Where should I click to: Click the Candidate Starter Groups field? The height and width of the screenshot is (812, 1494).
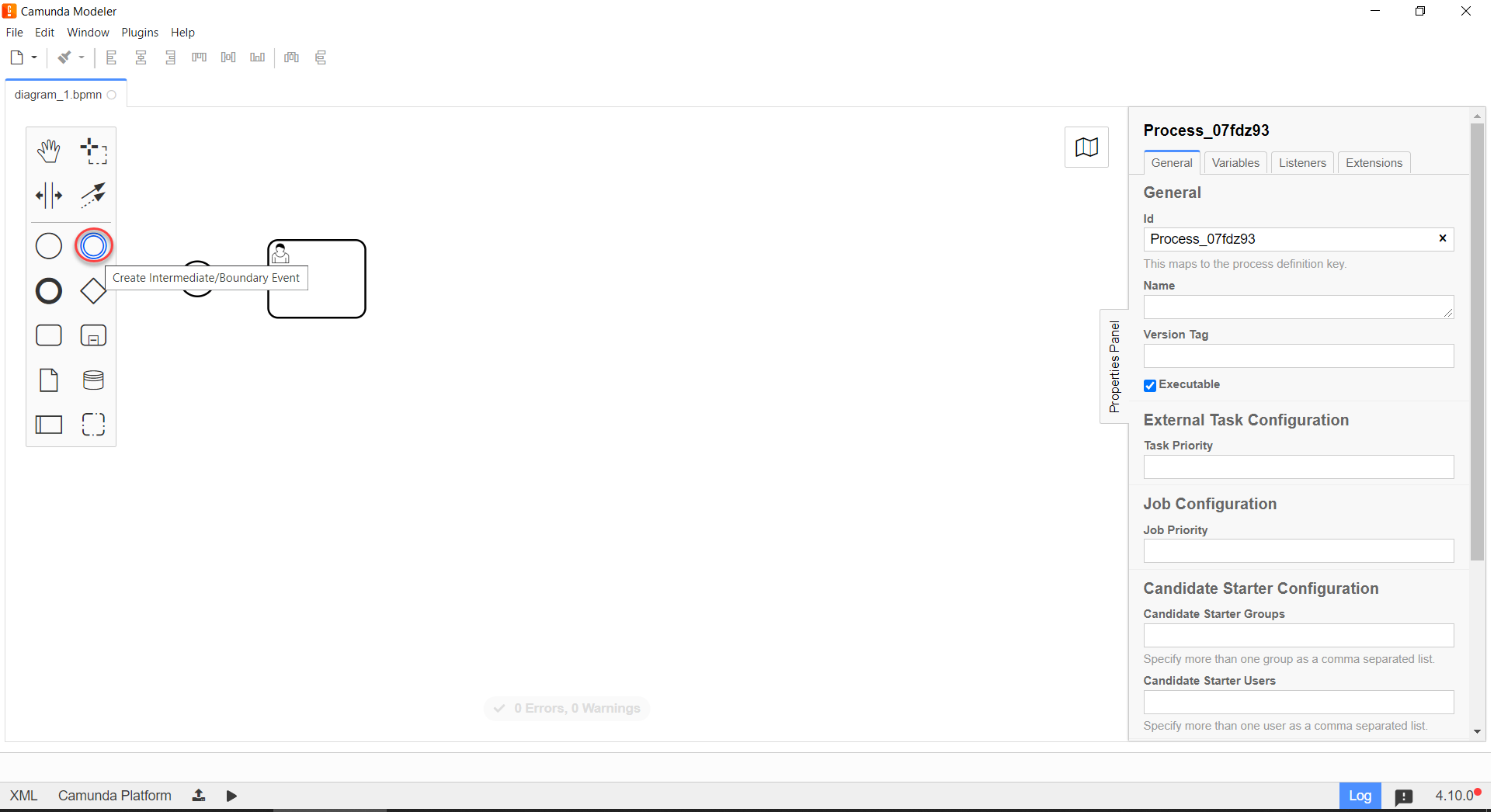click(1298, 636)
